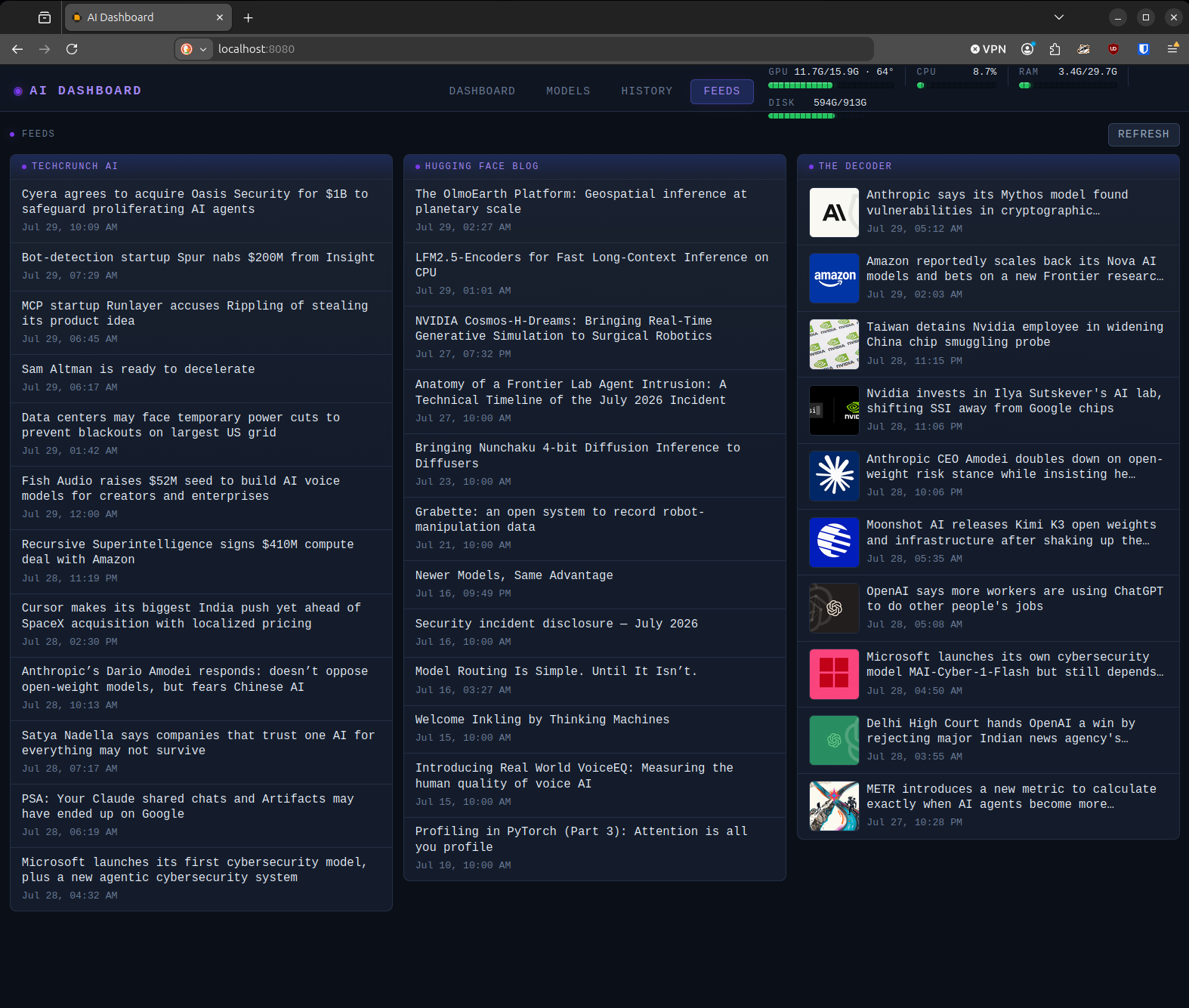Image resolution: width=1189 pixels, height=1008 pixels.
Task: Open Welcome Inkling by Thinking Machines post
Action: [x=594, y=729]
